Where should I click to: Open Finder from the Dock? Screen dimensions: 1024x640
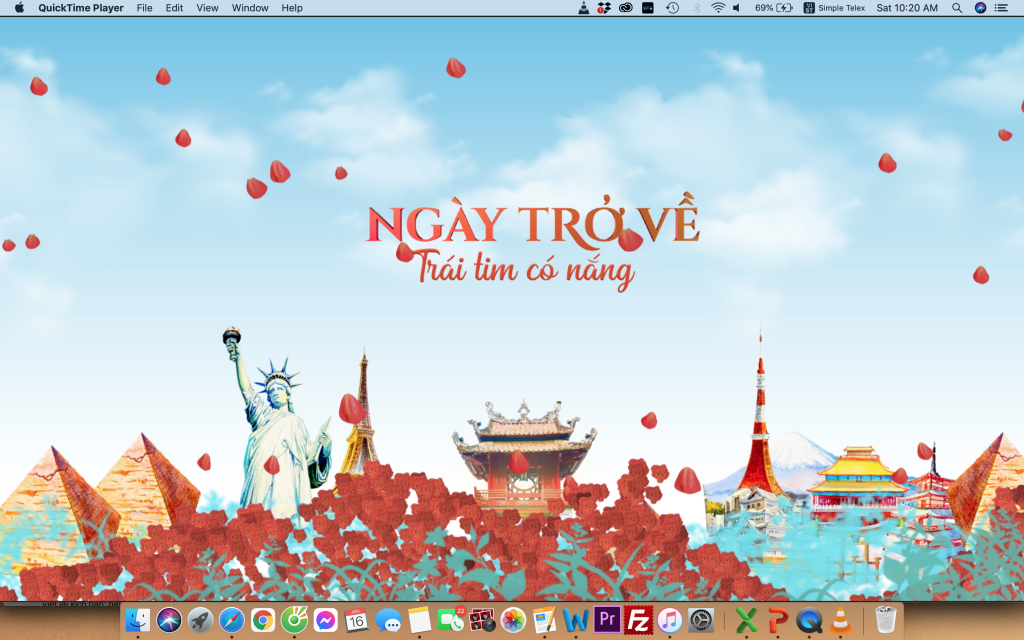(x=138, y=620)
